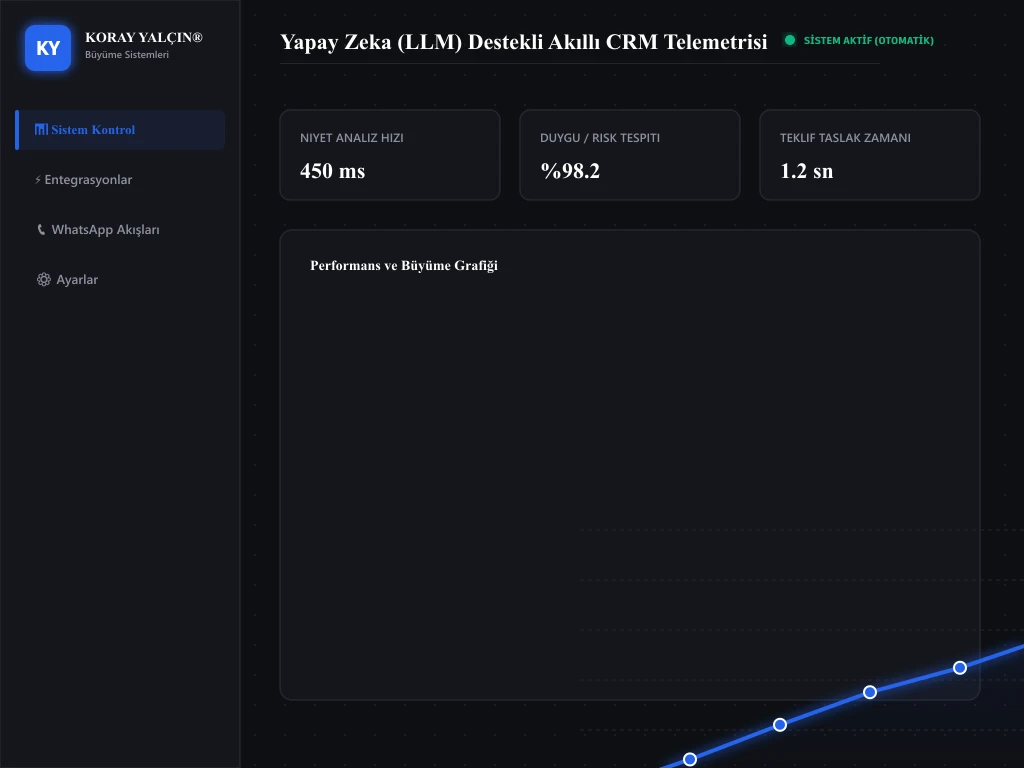Image resolution: width=1024 pixels, height=768 pixels.
Task: Open the Sistem Kontrol menu item
Action: pos(120,130)
